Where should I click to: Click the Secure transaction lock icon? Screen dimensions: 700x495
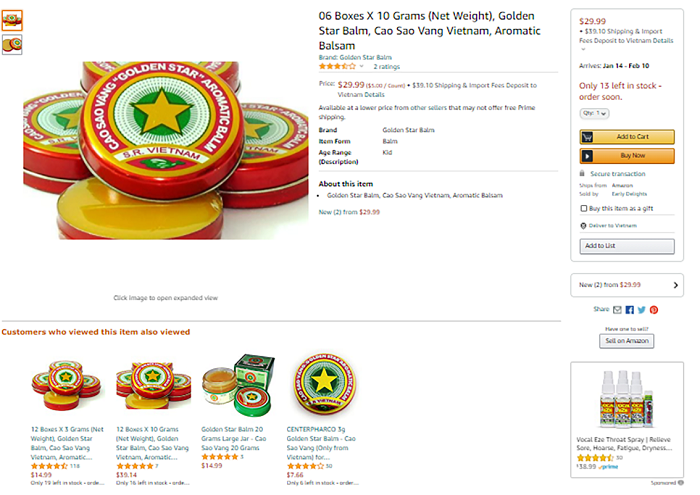click(x=583, y=173)
